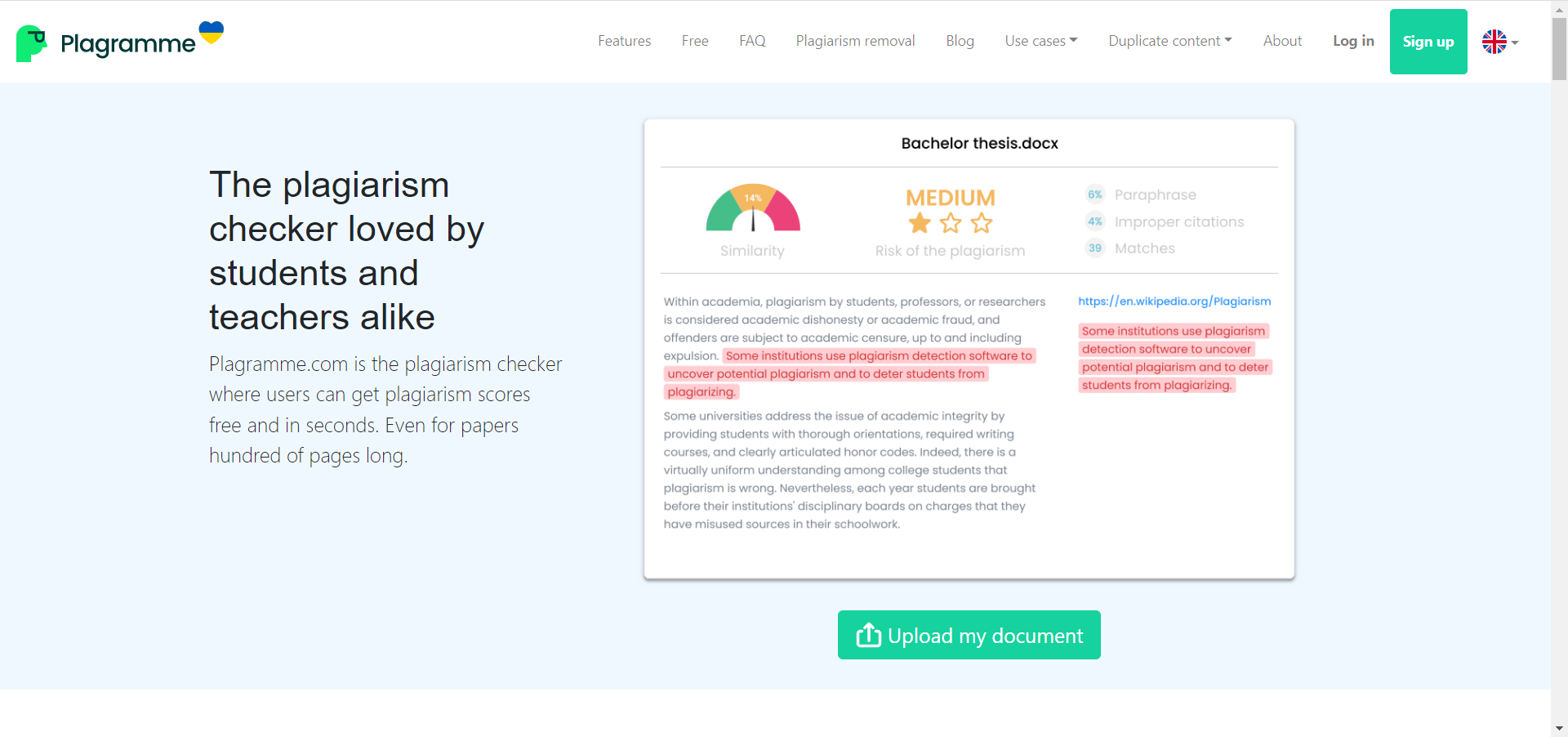The image size is (1568, 737).
Task: Click the upload icon in Upload my document
Action: [x=868, y=635]
